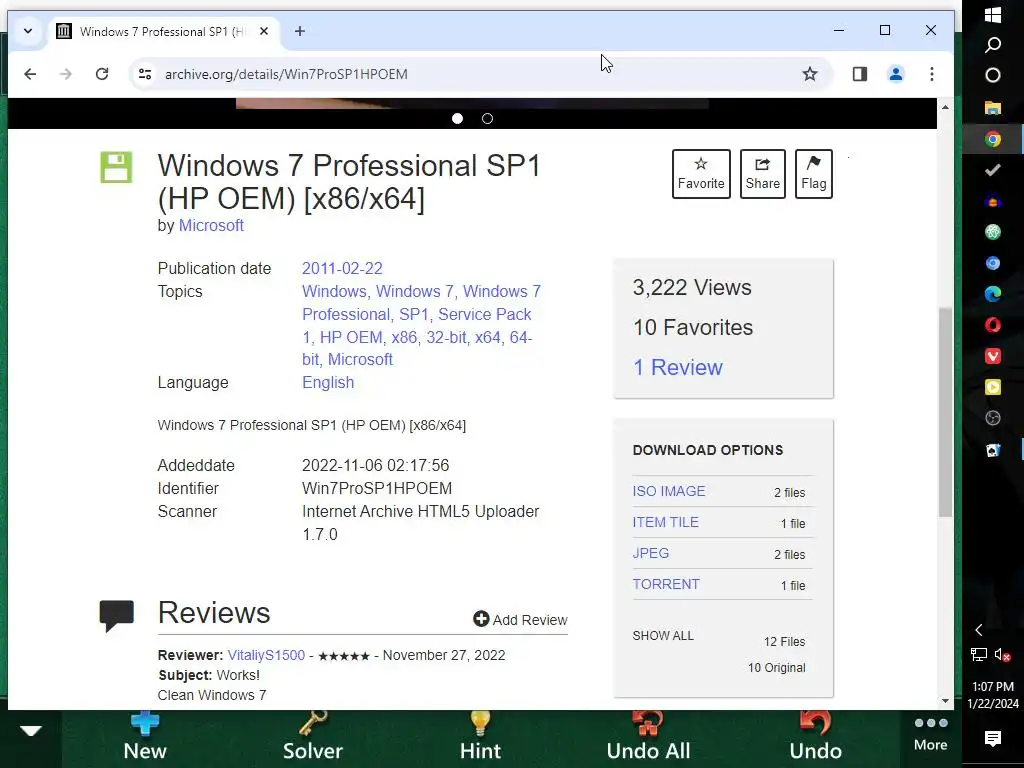Open Microsoft Edge from taskbar

[x=993, y=294]
